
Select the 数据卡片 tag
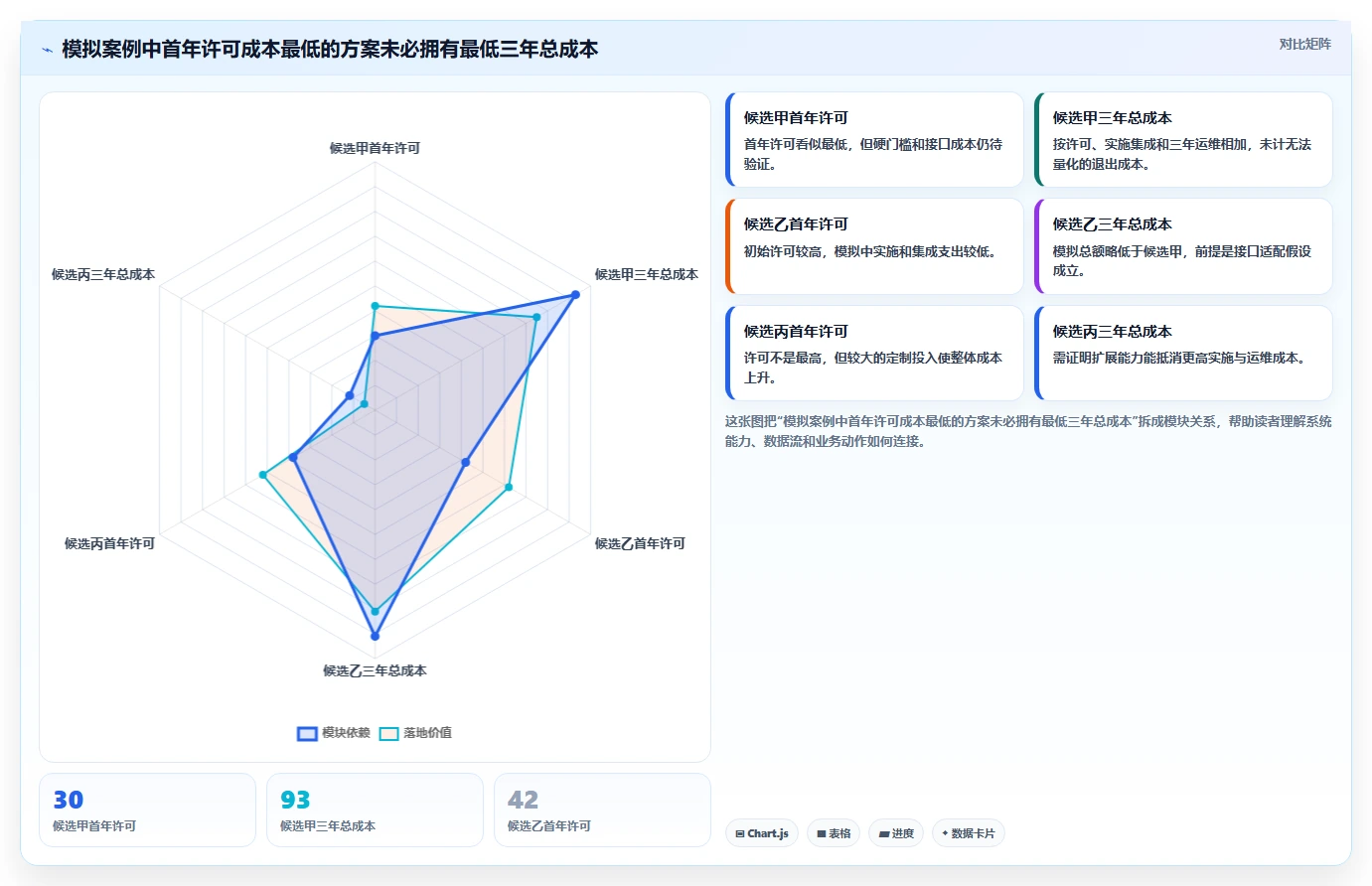[969, 833]
